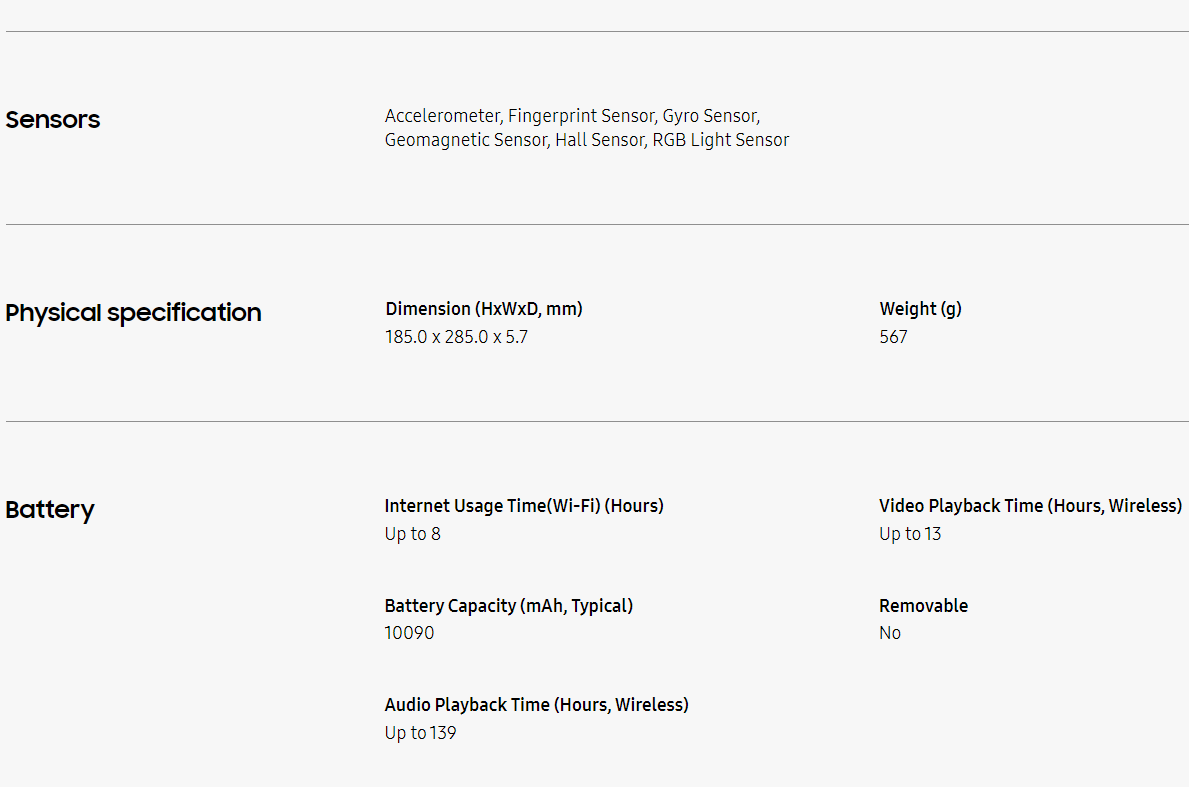The image size is (1189, 787).
Task: Select the "No" value under Removable
Action: [x=890, y=633]
